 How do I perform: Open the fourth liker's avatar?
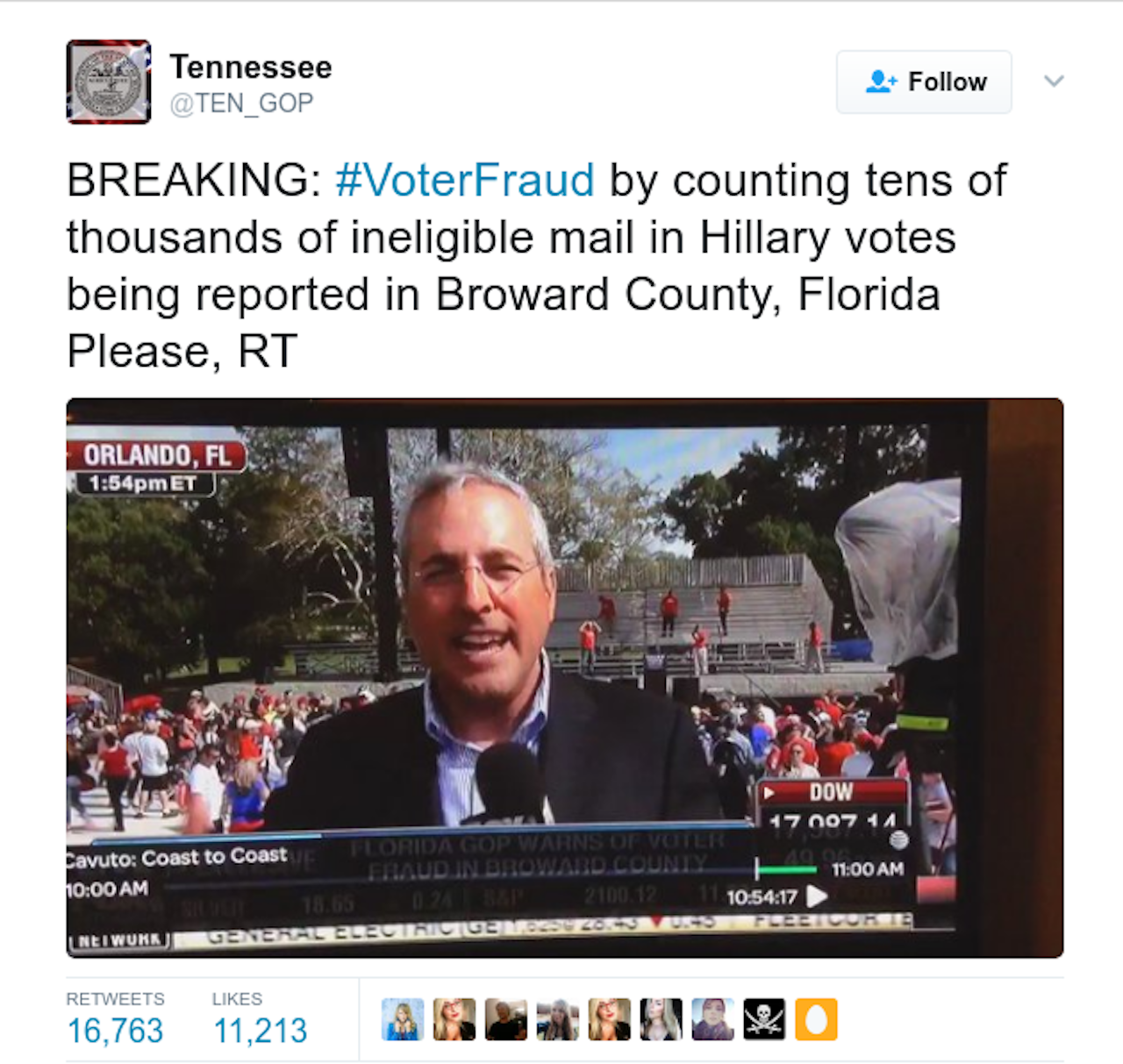click(558, 1019)
